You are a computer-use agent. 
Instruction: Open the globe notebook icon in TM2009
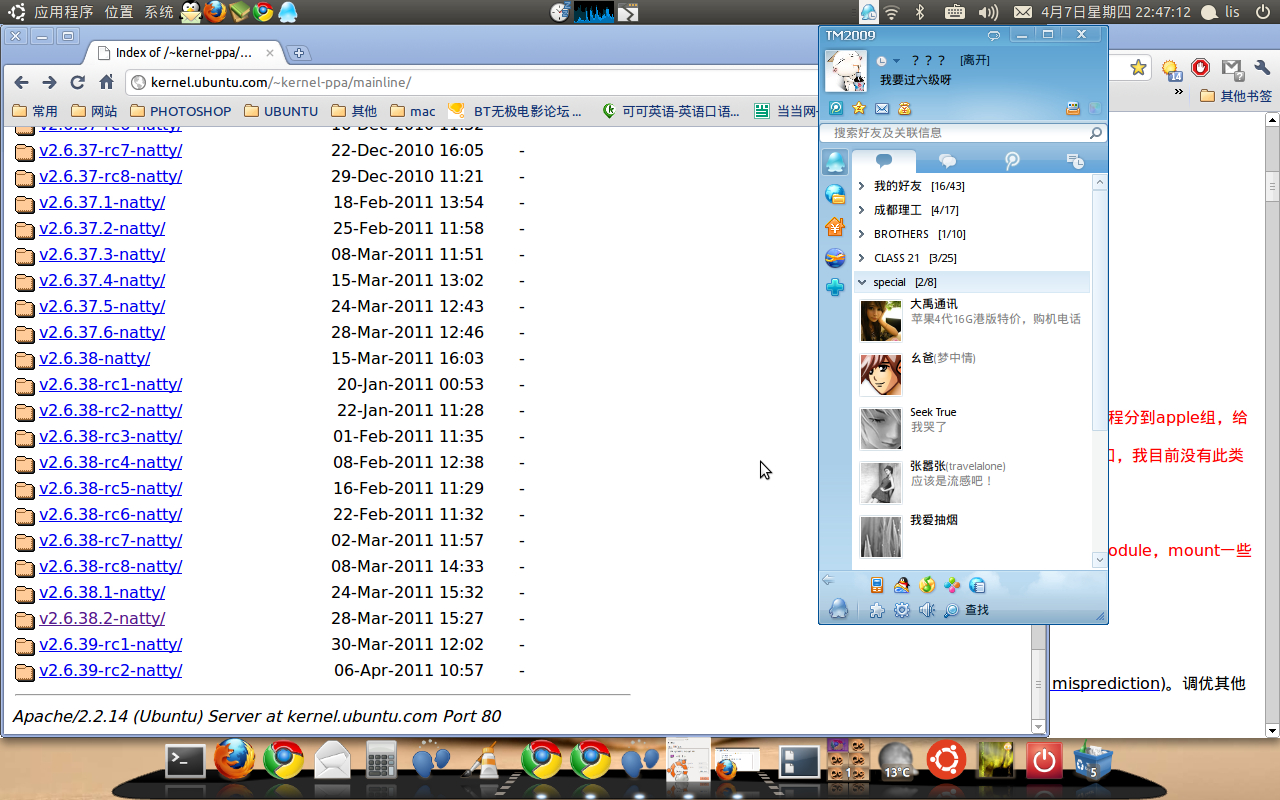tap(977, 585)
